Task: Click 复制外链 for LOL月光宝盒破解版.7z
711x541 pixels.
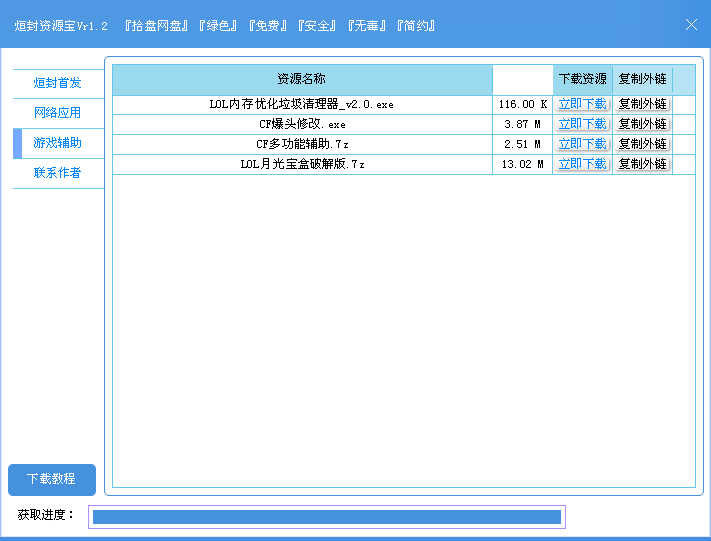Action: 642,164
